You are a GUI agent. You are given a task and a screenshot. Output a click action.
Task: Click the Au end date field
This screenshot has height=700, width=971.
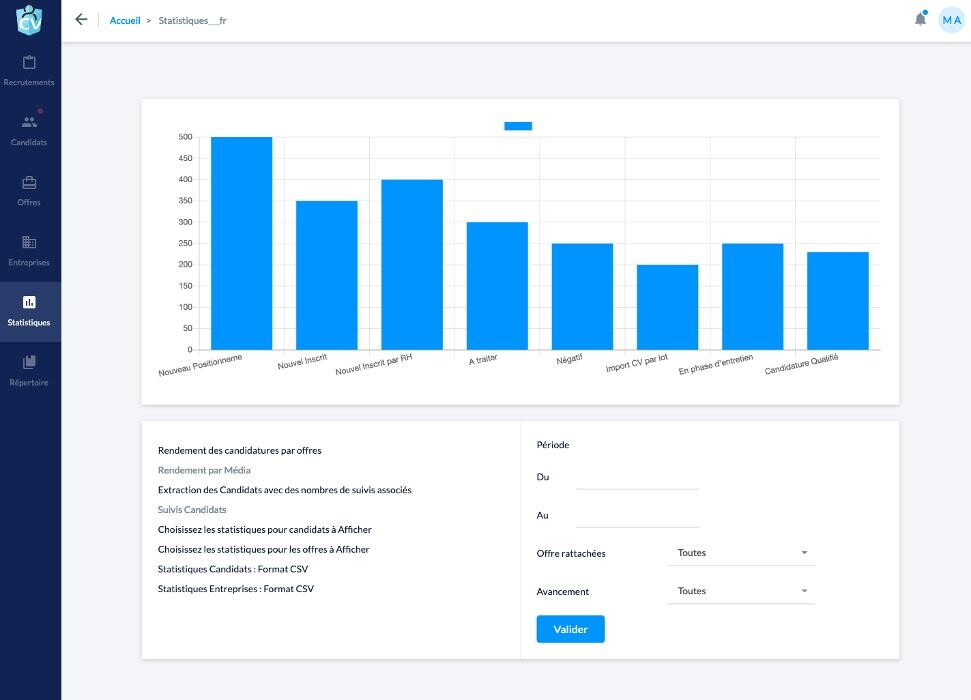637,516
